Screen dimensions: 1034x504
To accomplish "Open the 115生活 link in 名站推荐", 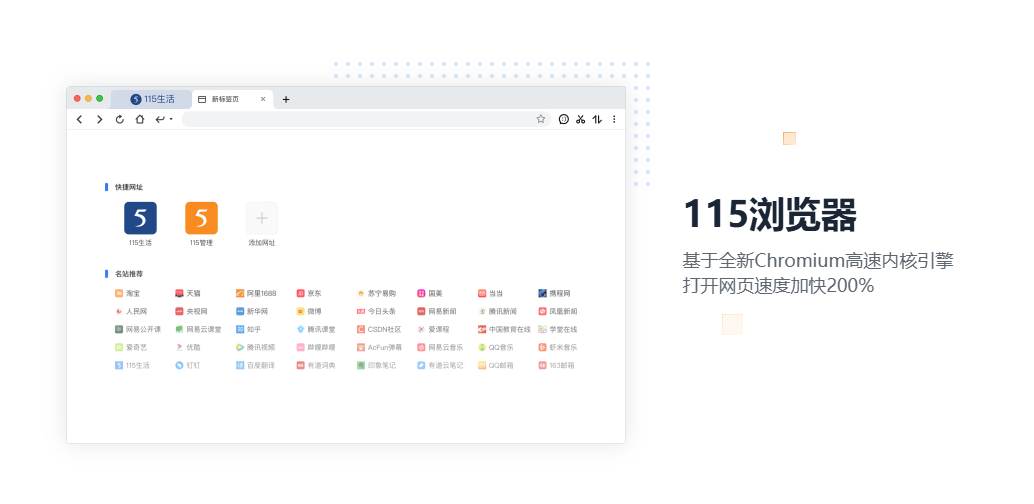I will click(x=133, y=365).
